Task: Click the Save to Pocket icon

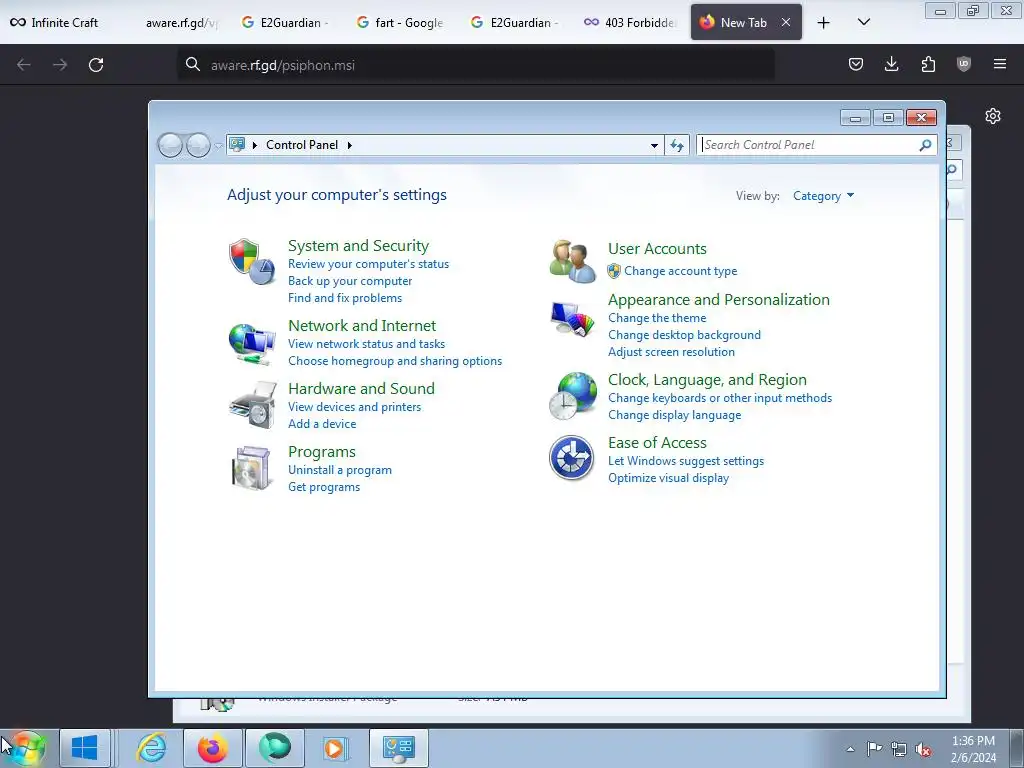Action: point(856,64)
